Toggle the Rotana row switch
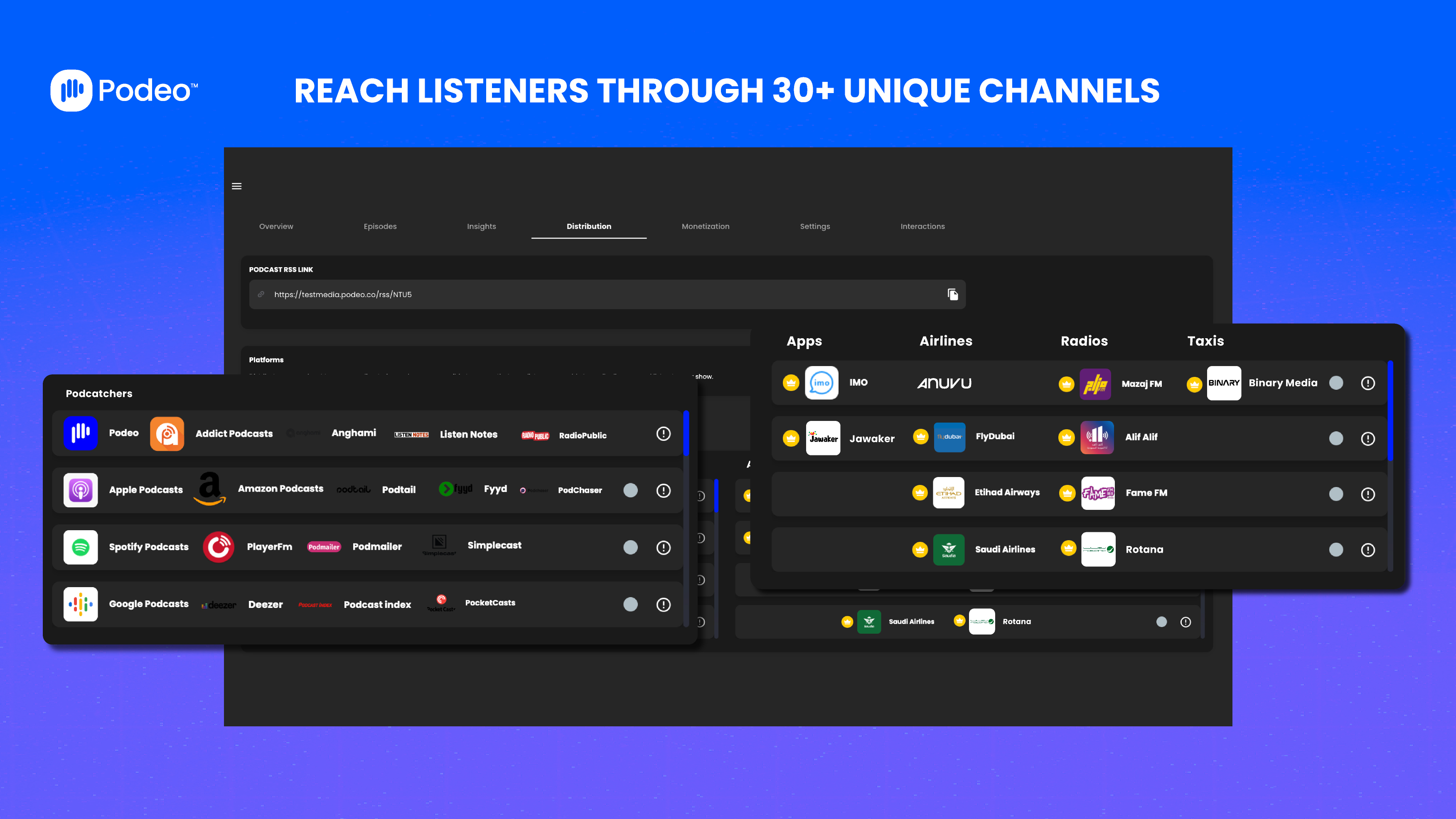 pos(1336,549)
